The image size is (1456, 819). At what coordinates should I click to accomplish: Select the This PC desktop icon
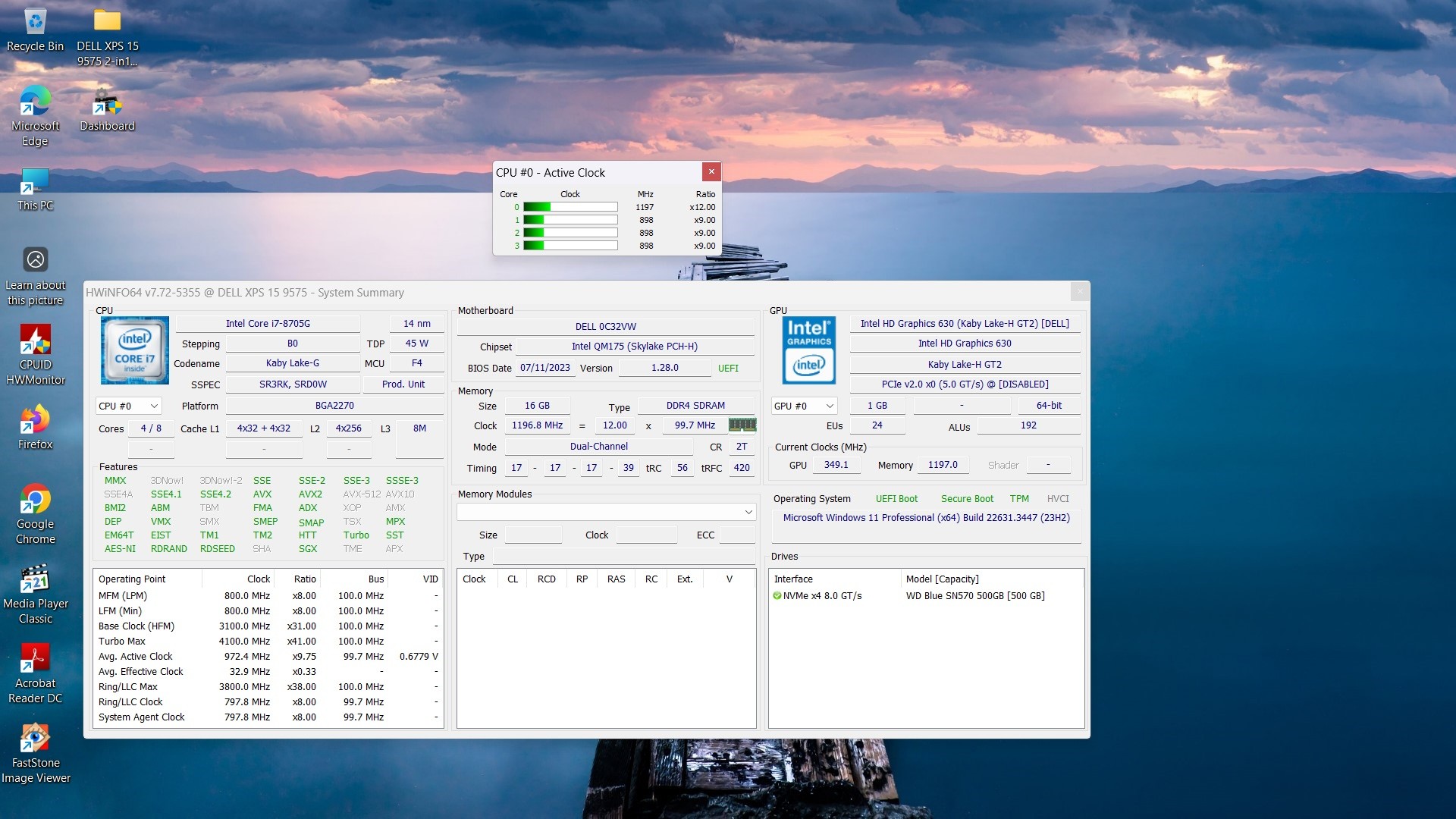point(35,190)
